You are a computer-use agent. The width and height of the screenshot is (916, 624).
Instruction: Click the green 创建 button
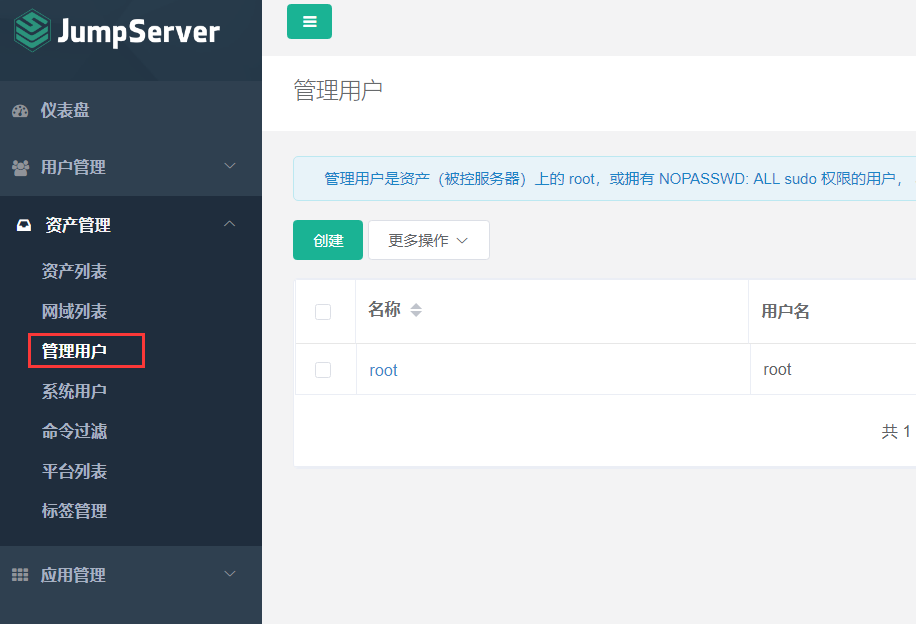(328, 240)
